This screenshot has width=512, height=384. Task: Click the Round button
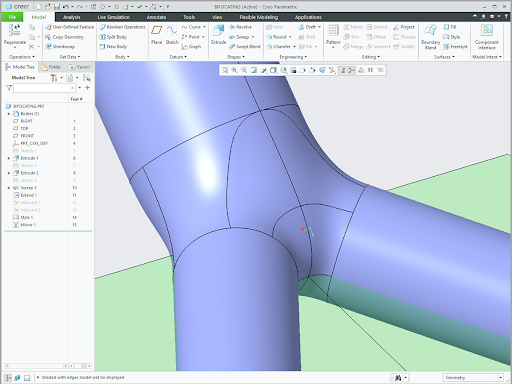click(279, 37)
